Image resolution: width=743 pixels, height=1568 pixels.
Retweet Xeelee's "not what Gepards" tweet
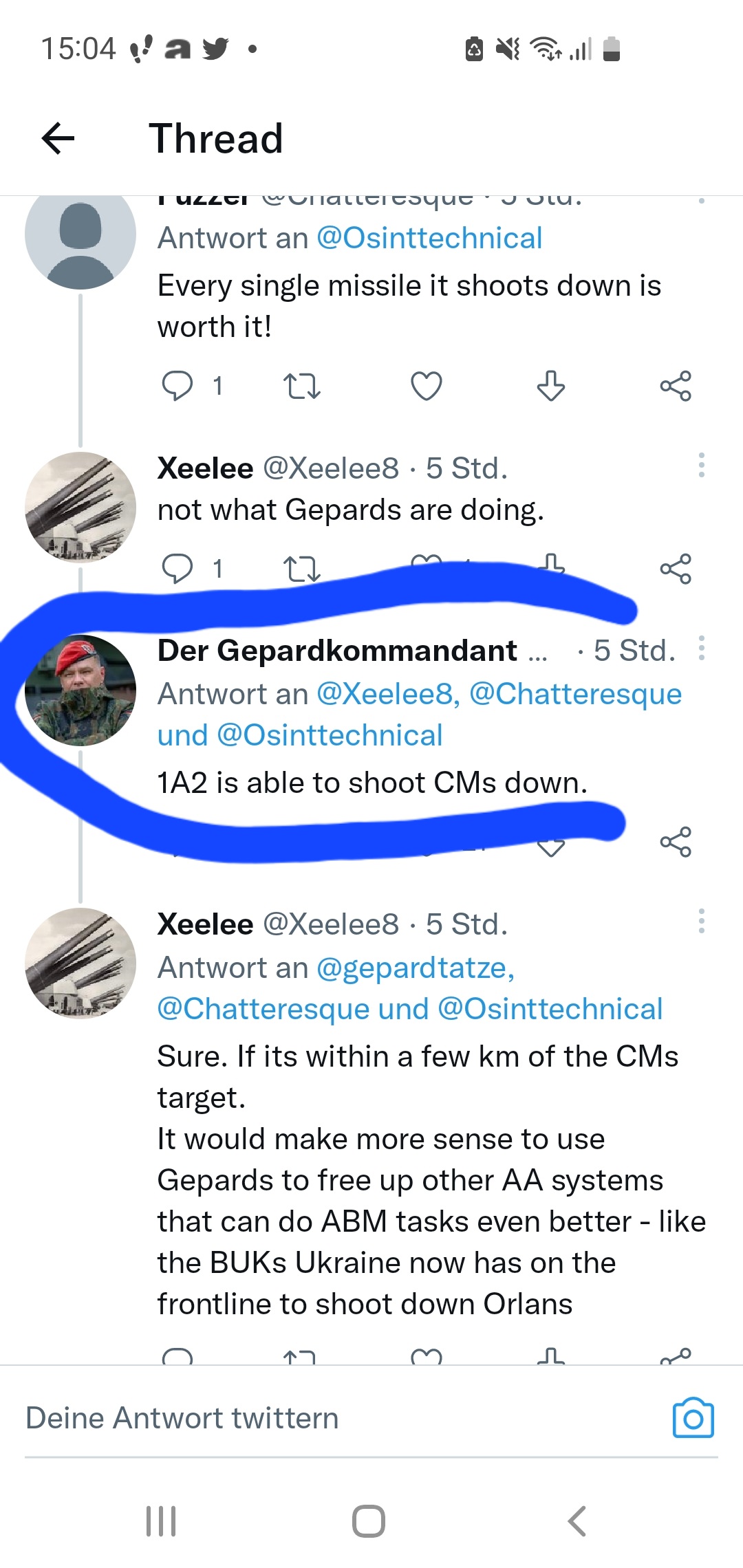tap(302, 569)
